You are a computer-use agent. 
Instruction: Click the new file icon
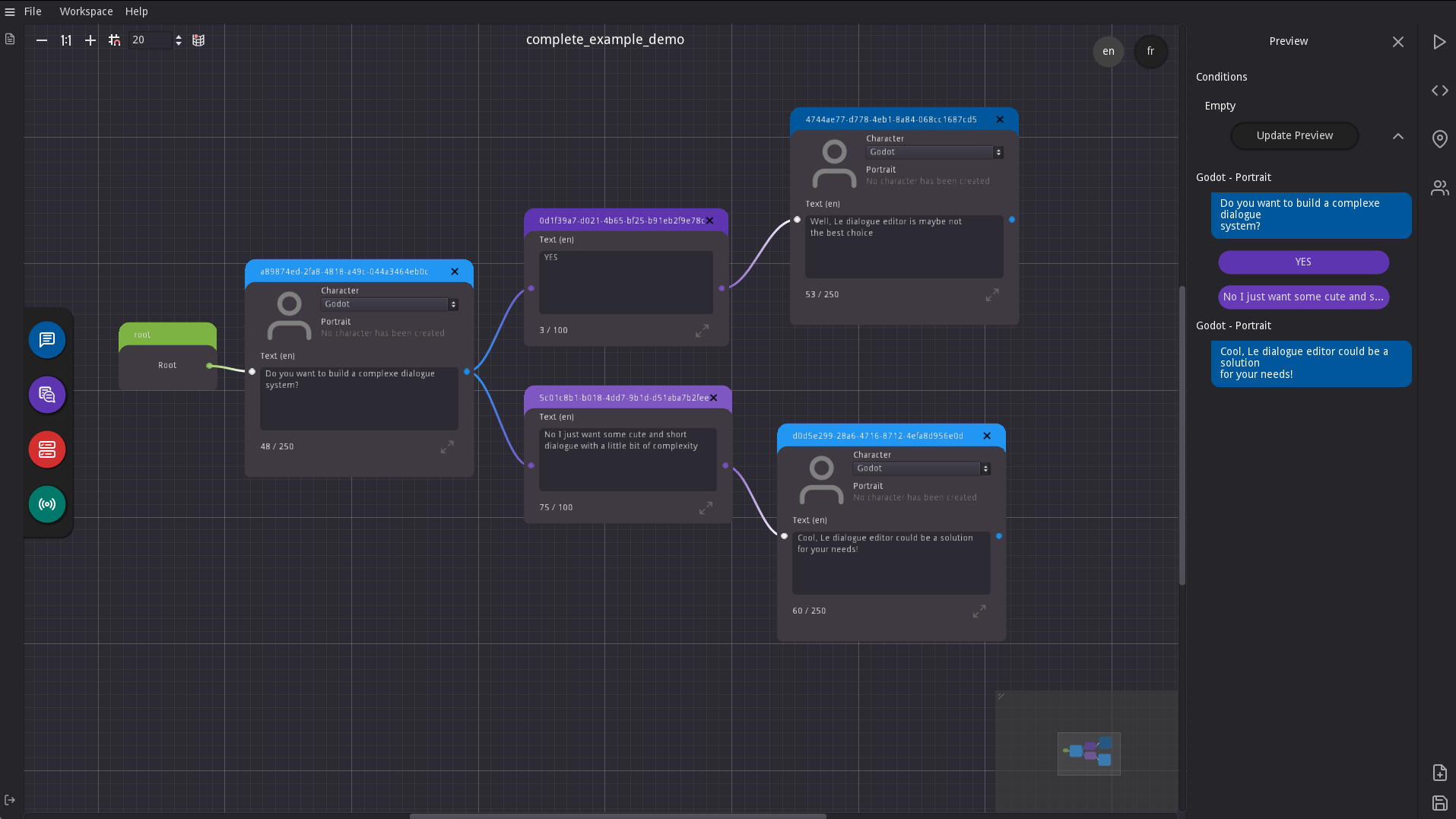[x=1439, y=773]
